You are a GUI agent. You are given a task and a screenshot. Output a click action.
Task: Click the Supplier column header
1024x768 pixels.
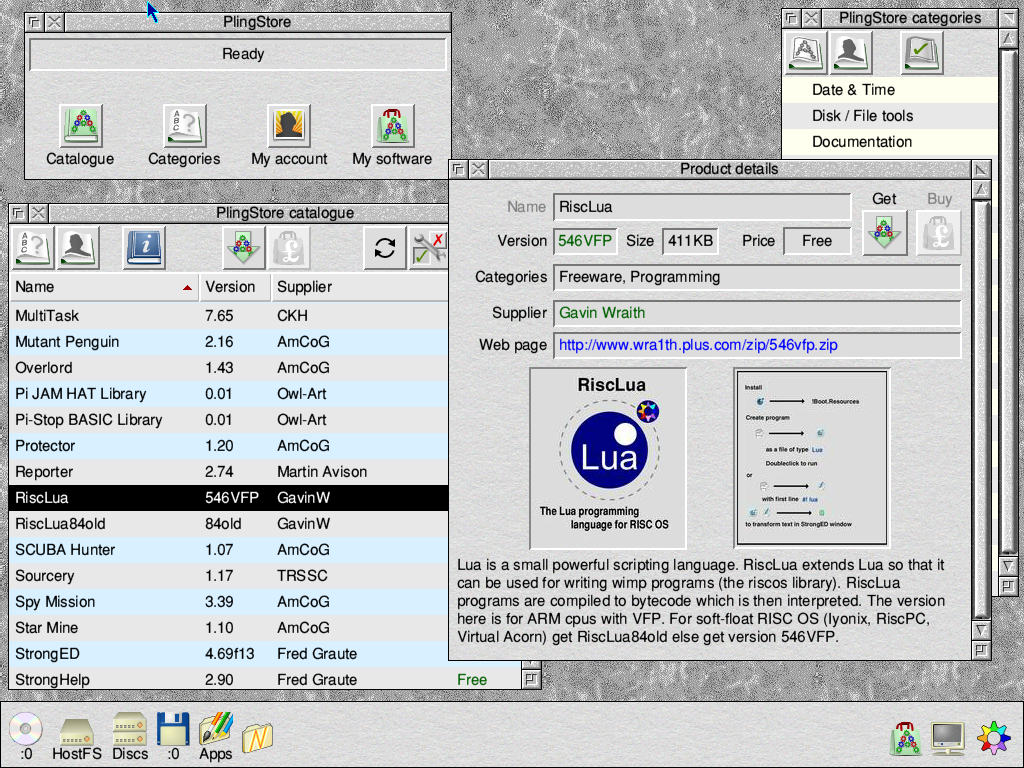[304, 287]
